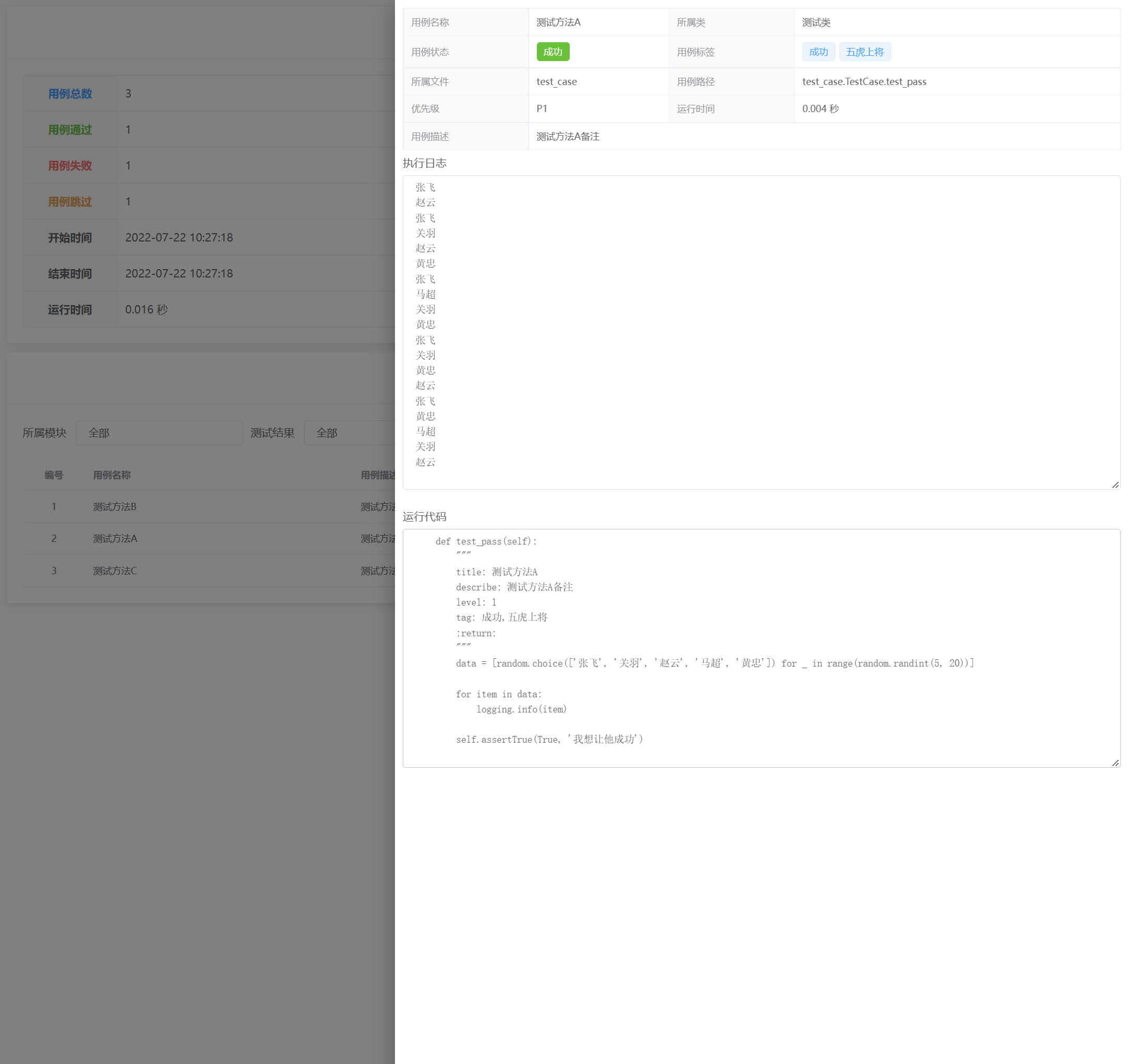Viewport: 1128px width, 1064px height.
Task: Click the 用例跳过 summary label
Action: [70, 202]
